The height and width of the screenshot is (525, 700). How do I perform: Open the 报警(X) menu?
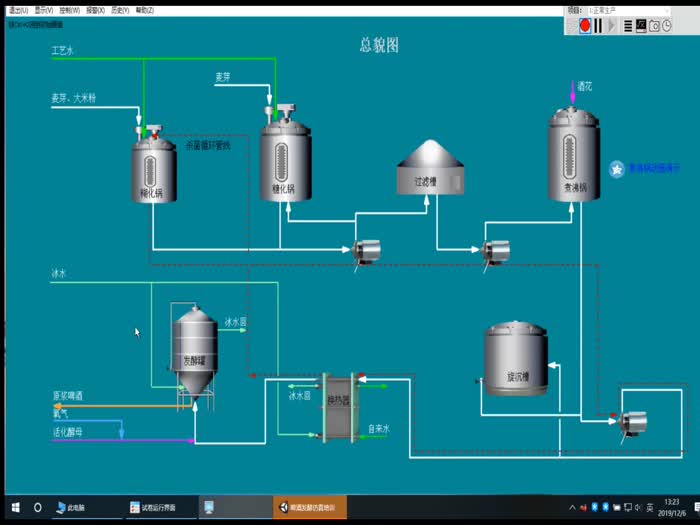(x=94, y=9)
